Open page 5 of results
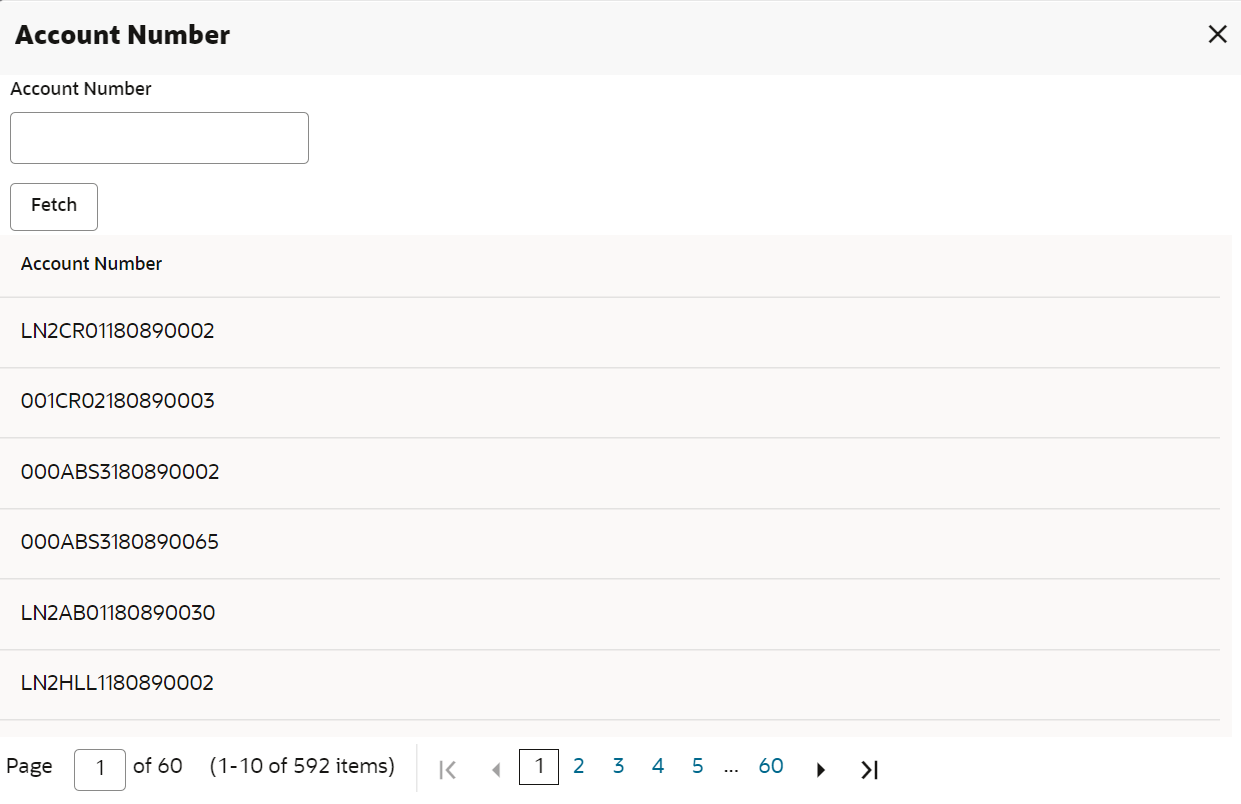This screenshot has height=804, width=1241. pos(697,767)
